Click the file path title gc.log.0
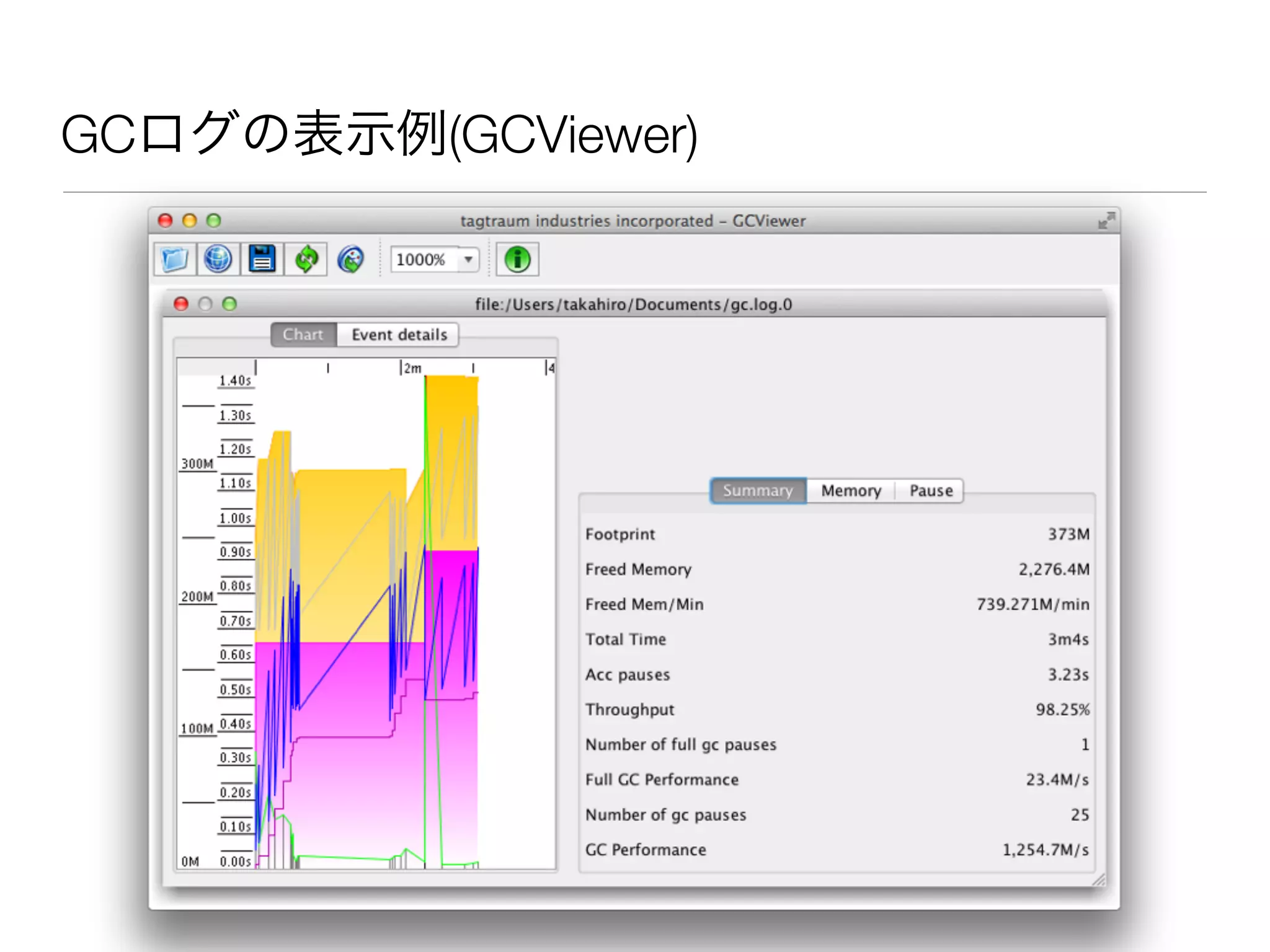 pyautogui.click(x=633, y=304)
